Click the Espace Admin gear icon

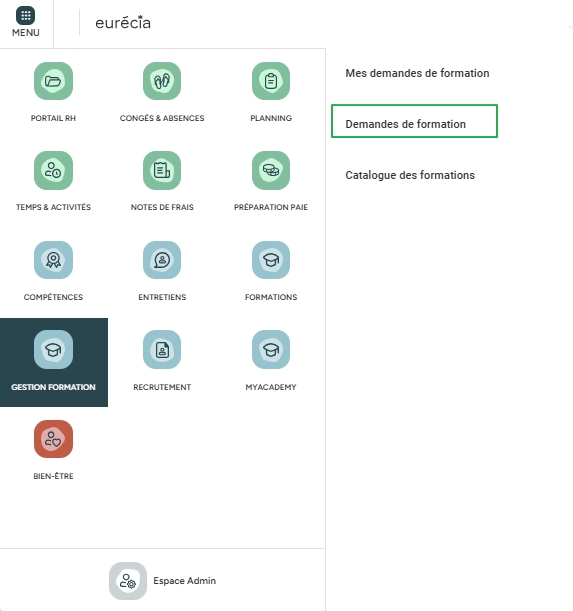128,581
